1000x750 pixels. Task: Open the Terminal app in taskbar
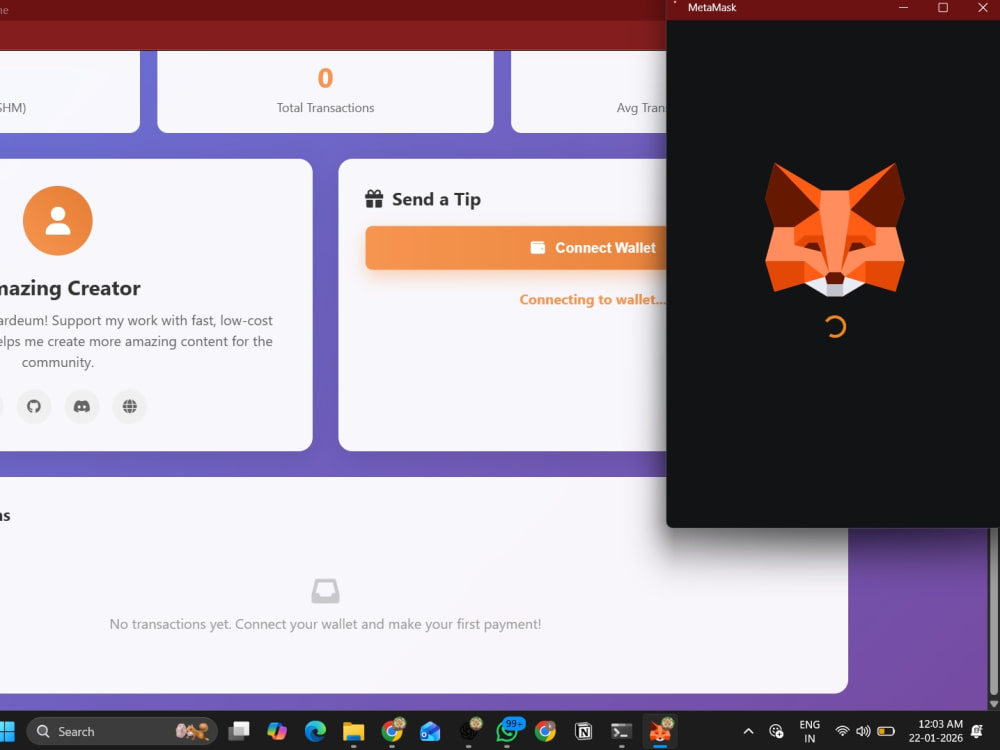pyautogui.click(x=621, y=731)
